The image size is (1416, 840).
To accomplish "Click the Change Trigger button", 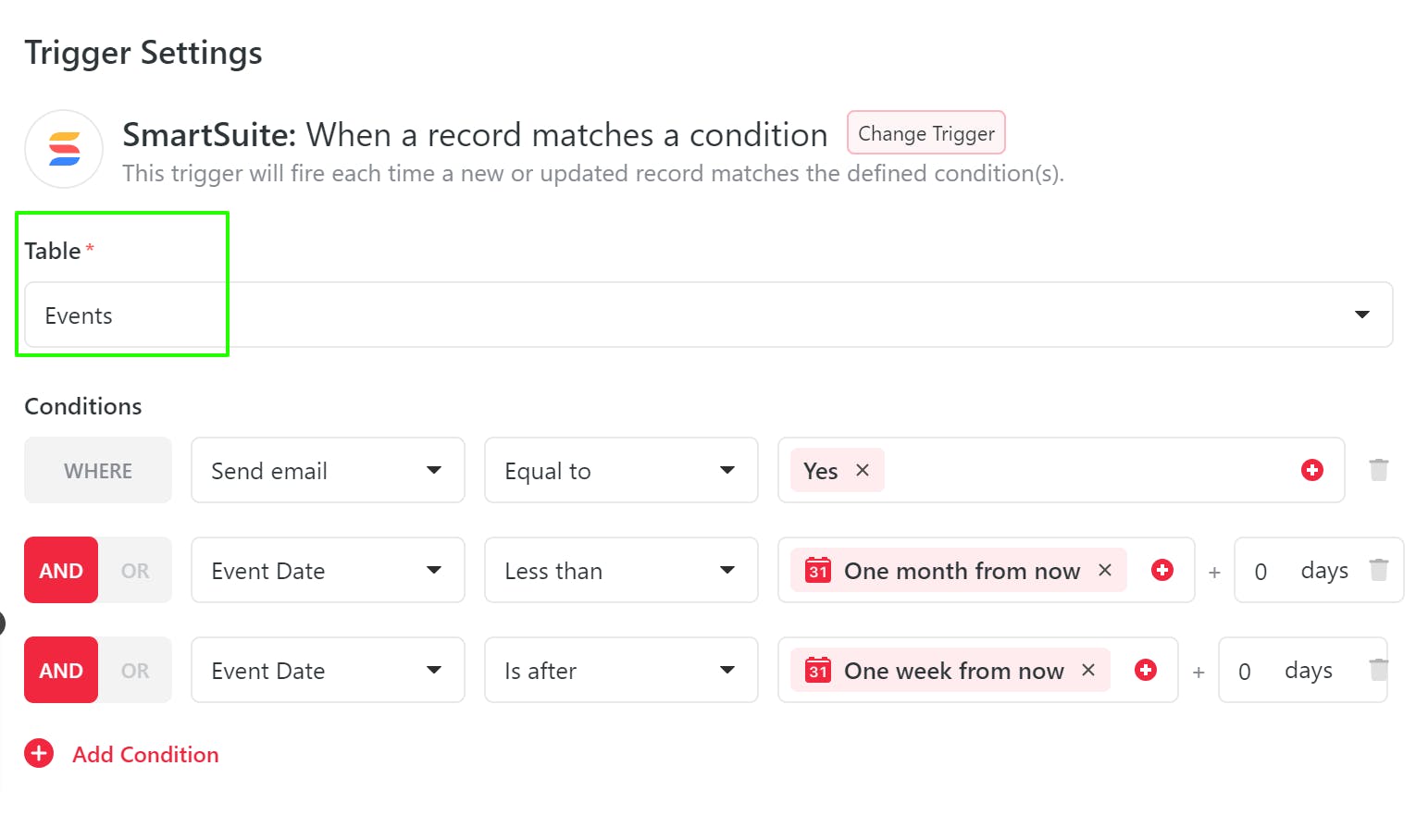I will pyautogui.click(x=925, y=133).
